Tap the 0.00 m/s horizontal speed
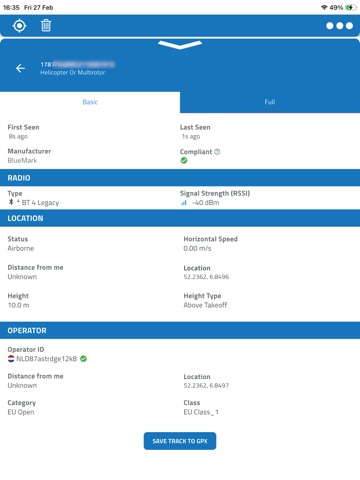The image size is (360, 480). click(197, 248)
